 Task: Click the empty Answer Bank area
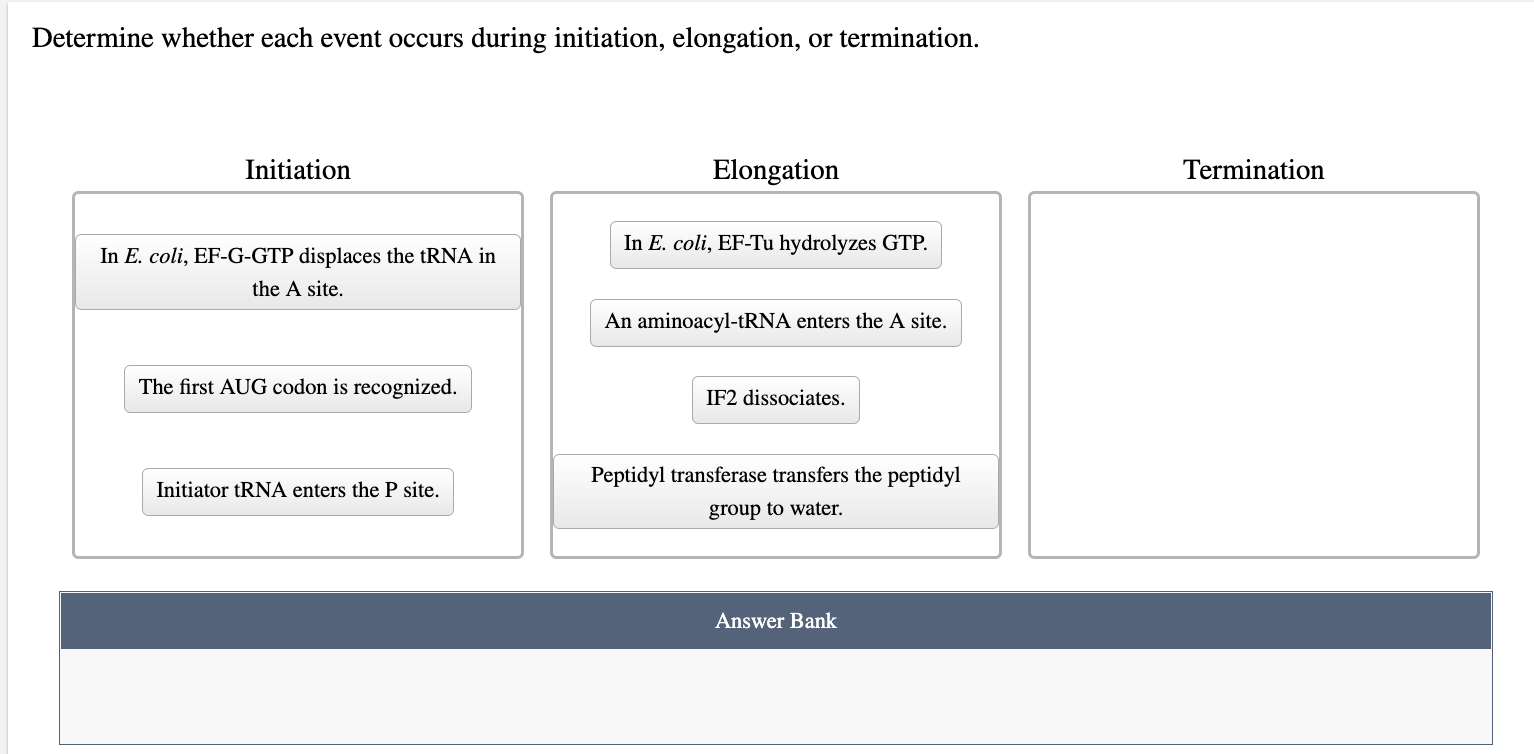tap(775, 690)
